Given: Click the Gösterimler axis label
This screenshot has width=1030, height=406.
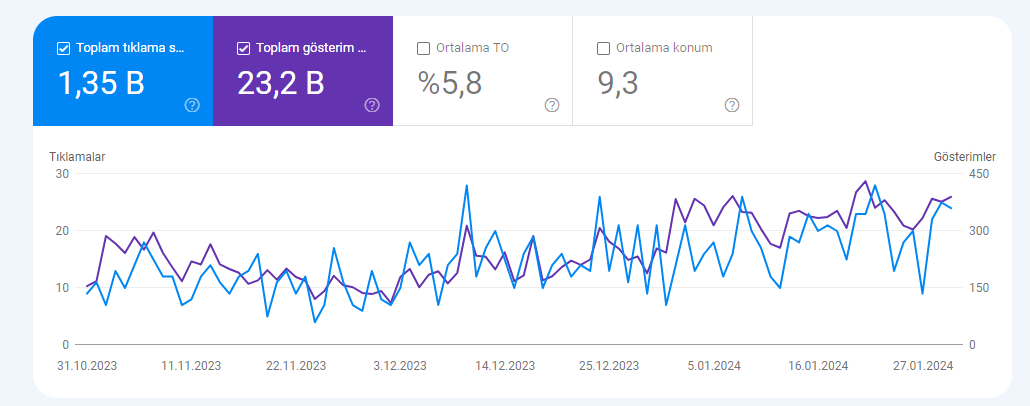Looking at the screenshot, I should 964,157.
